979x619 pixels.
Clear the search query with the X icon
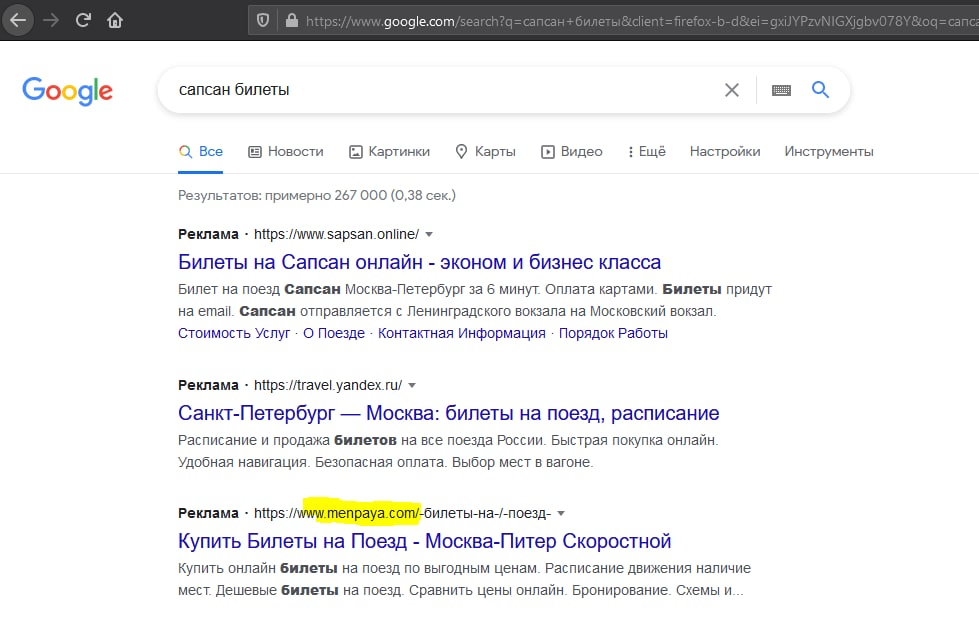tap(732, 90)
